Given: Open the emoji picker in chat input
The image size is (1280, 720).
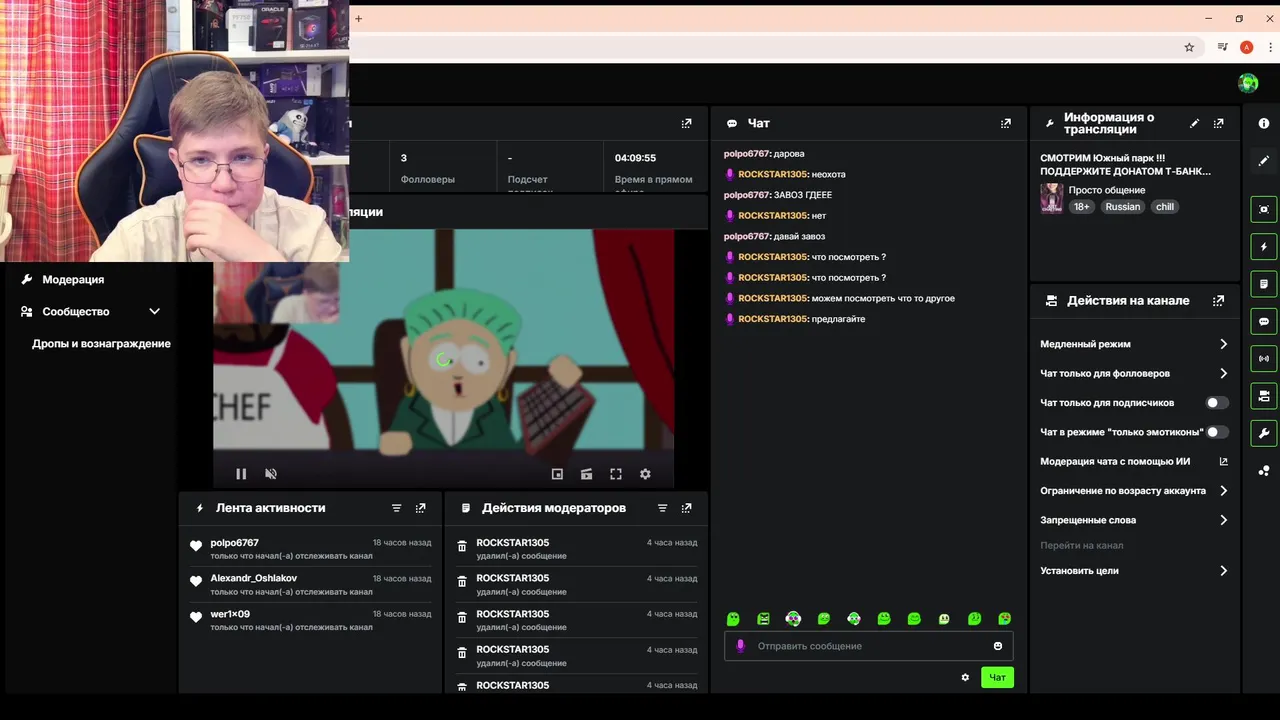Looking at the screenshot, I should [998, 646].
